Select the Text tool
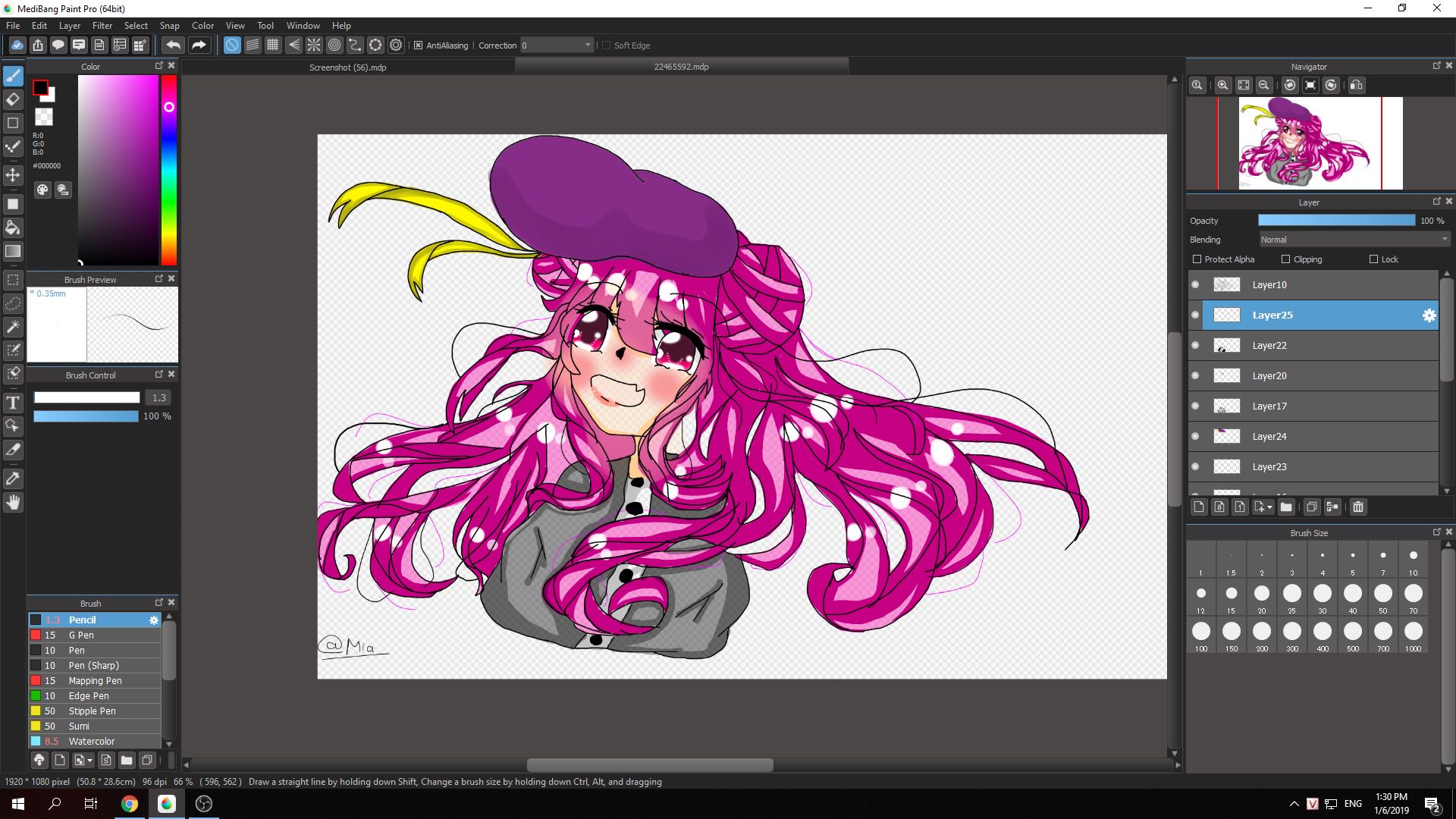This screenshot has height=819, width=1456. tap(13, 403)
